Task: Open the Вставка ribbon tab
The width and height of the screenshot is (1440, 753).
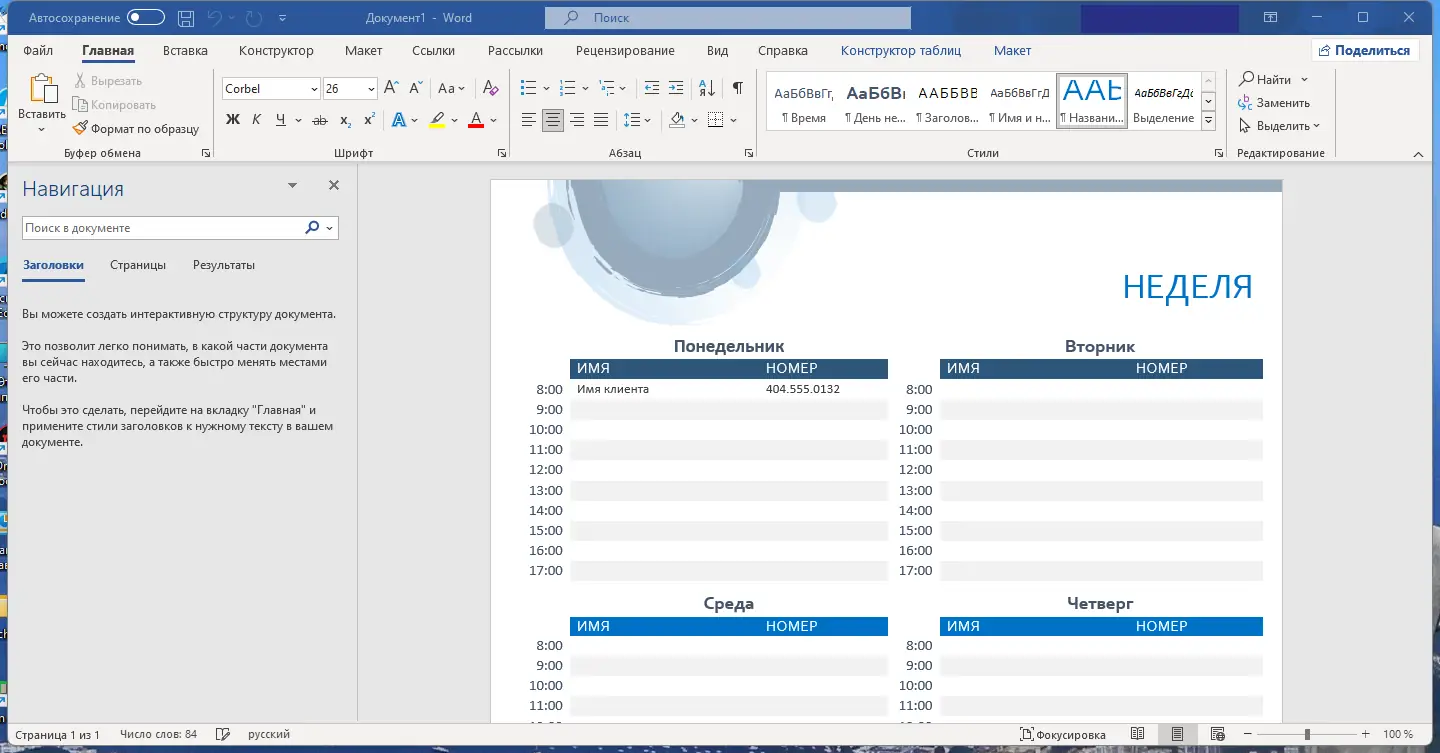Action: click(x=185, y=51)
